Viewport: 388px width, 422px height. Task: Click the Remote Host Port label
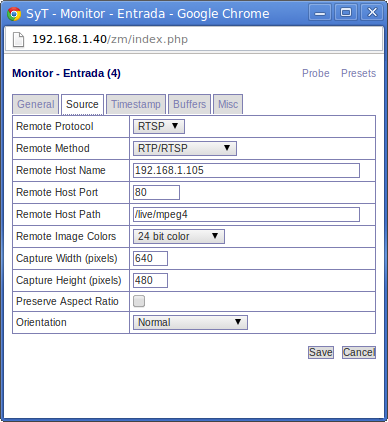point(57,192)
